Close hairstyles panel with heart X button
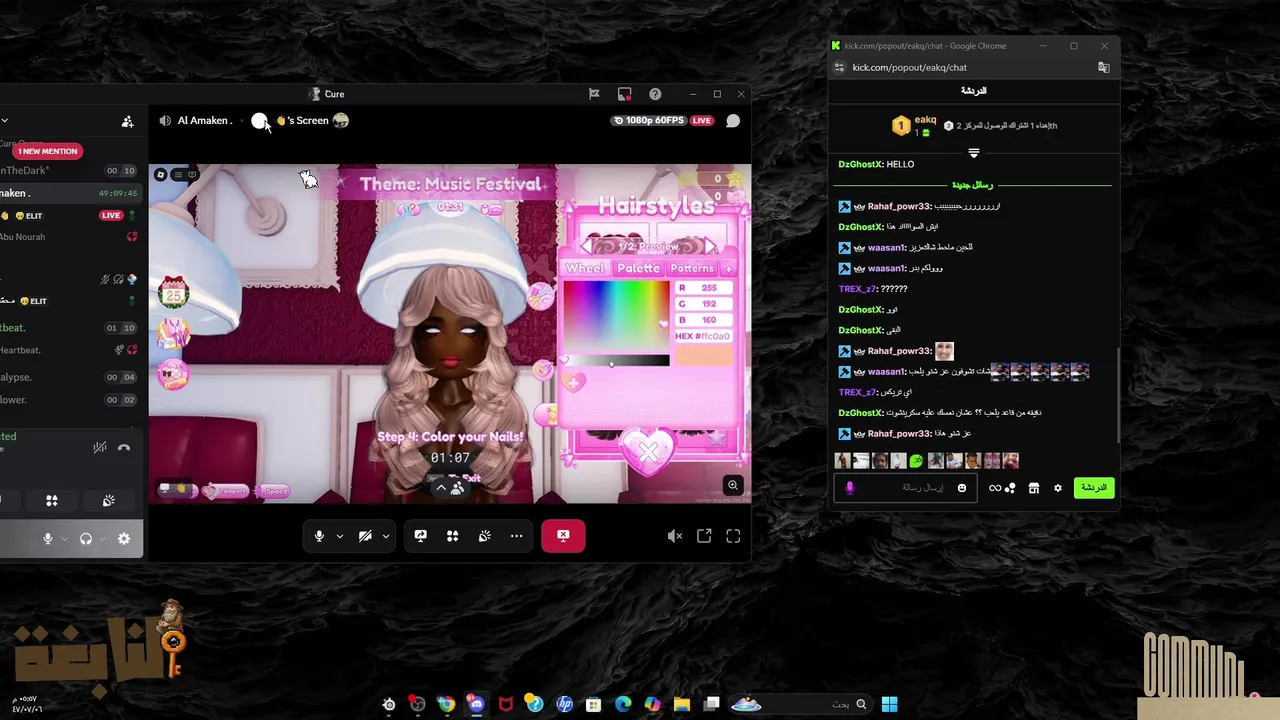The height and width of the screenshot is (720, 1280). tap(648, 452)
